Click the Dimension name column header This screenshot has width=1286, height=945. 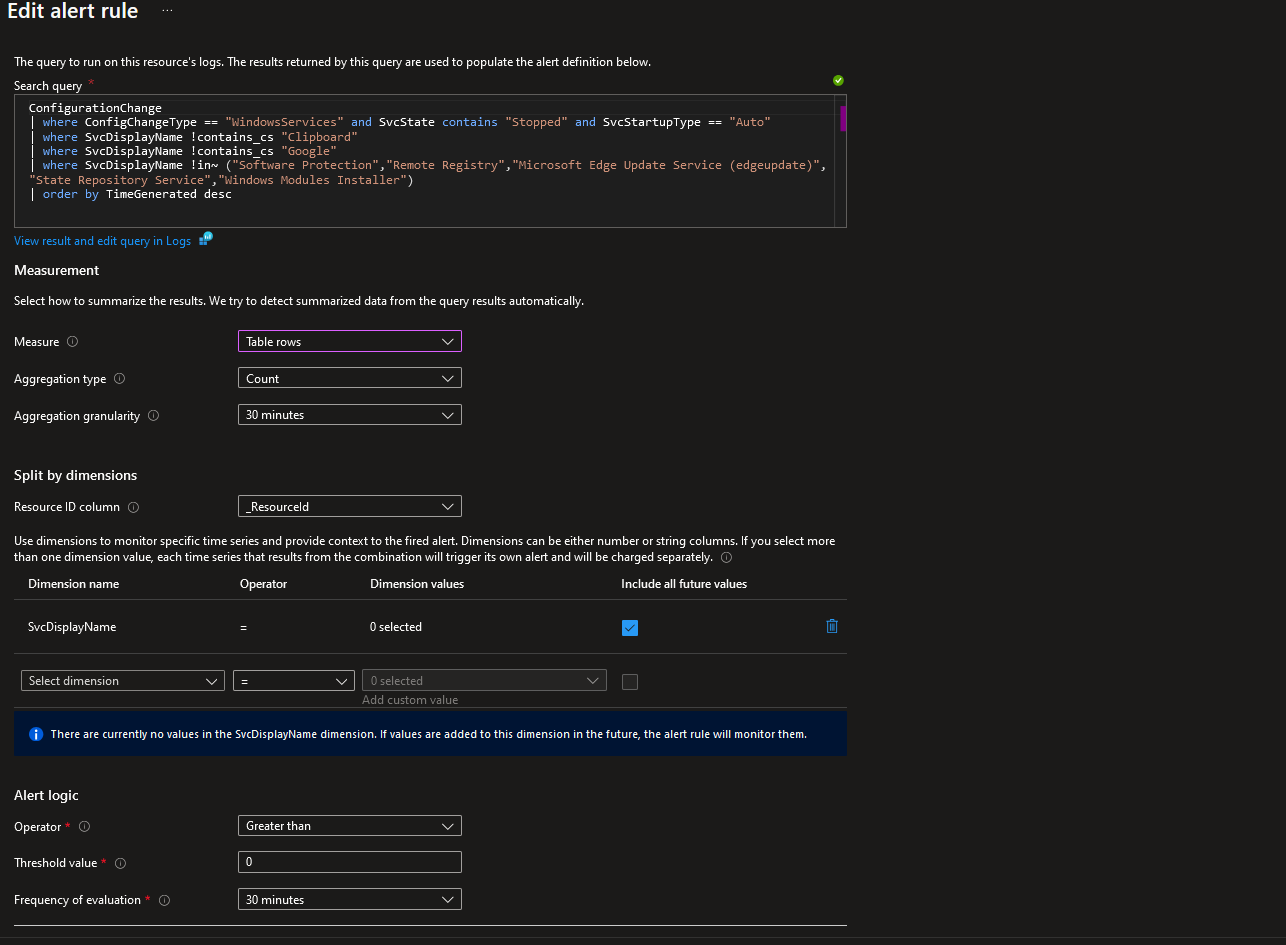[x=73, y=584]
